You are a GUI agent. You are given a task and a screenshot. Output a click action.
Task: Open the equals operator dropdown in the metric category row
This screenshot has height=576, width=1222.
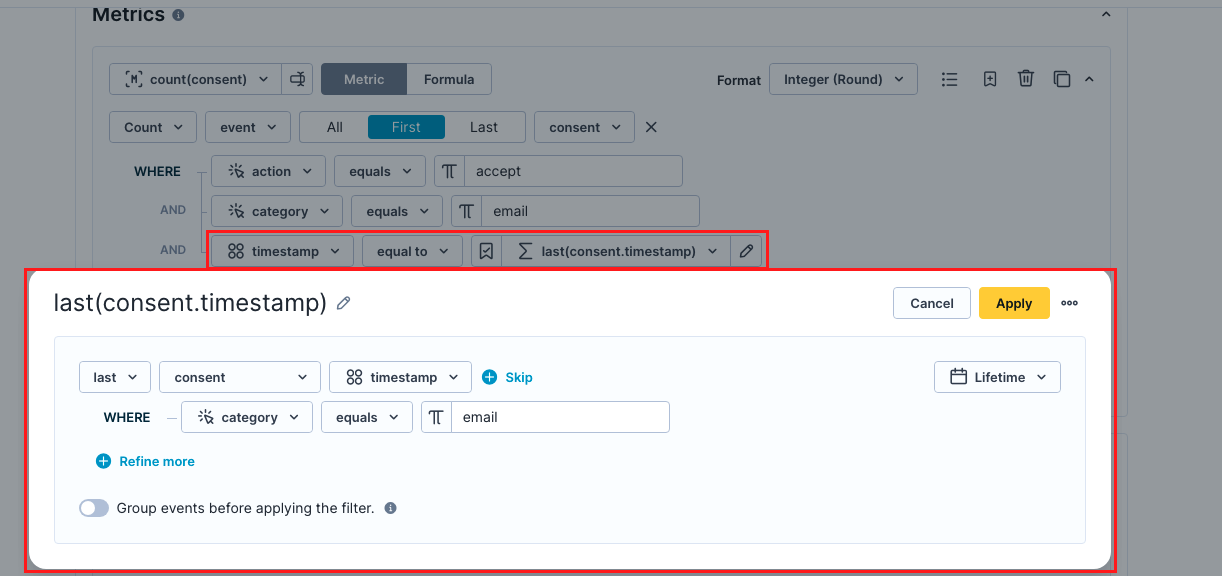tap(397, 211)
